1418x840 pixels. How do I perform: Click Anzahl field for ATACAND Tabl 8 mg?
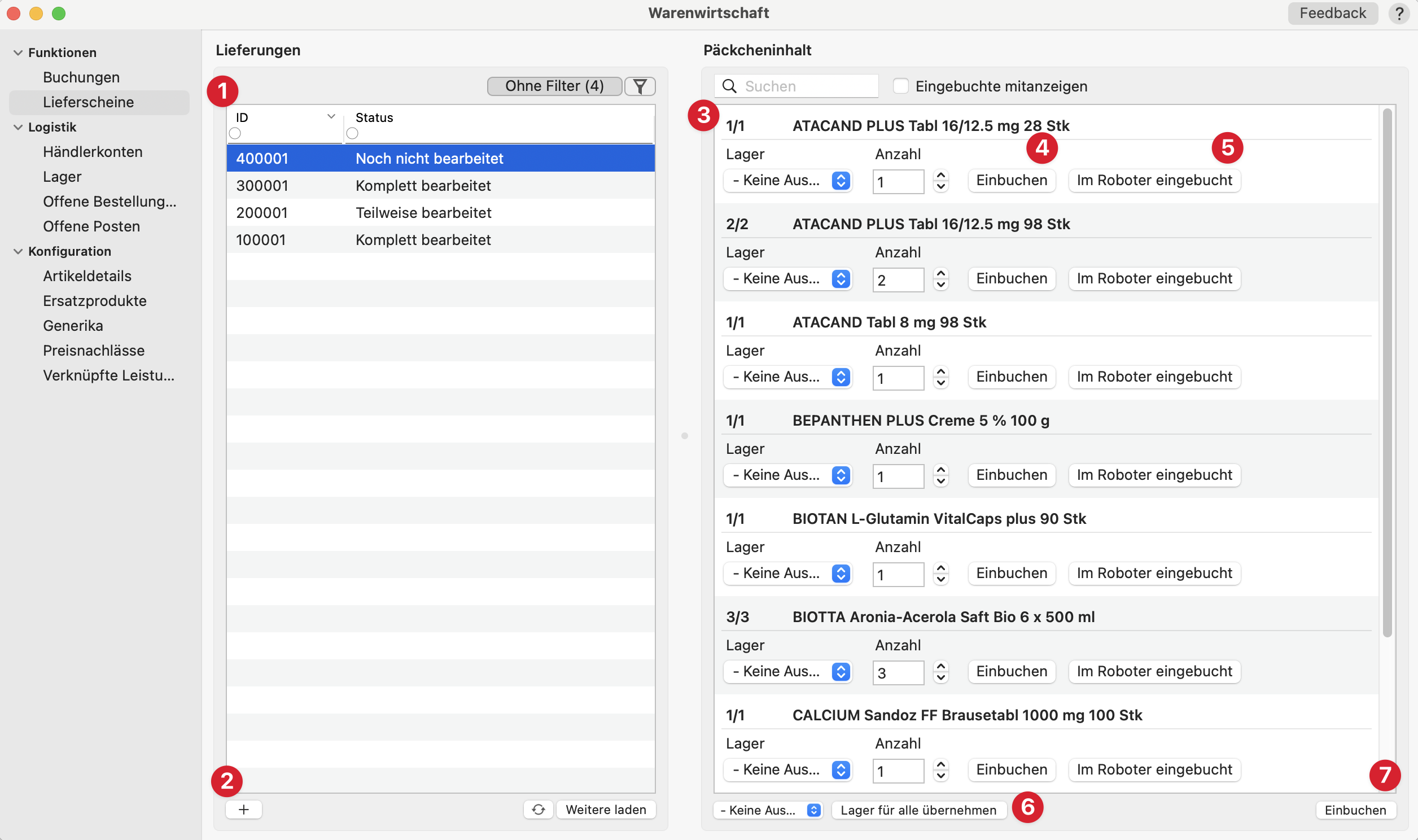(898, 378)
